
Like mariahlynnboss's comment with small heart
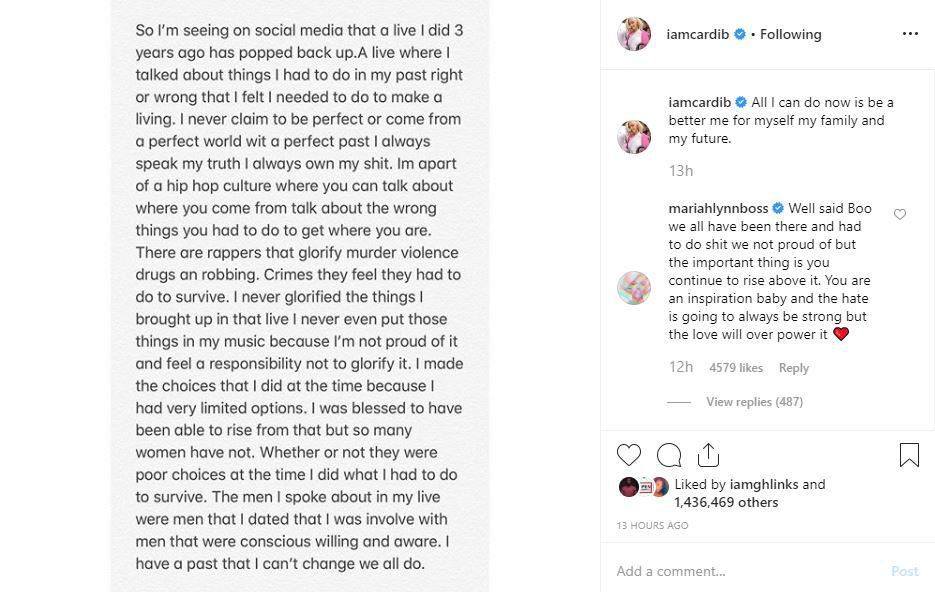point(900,214)
